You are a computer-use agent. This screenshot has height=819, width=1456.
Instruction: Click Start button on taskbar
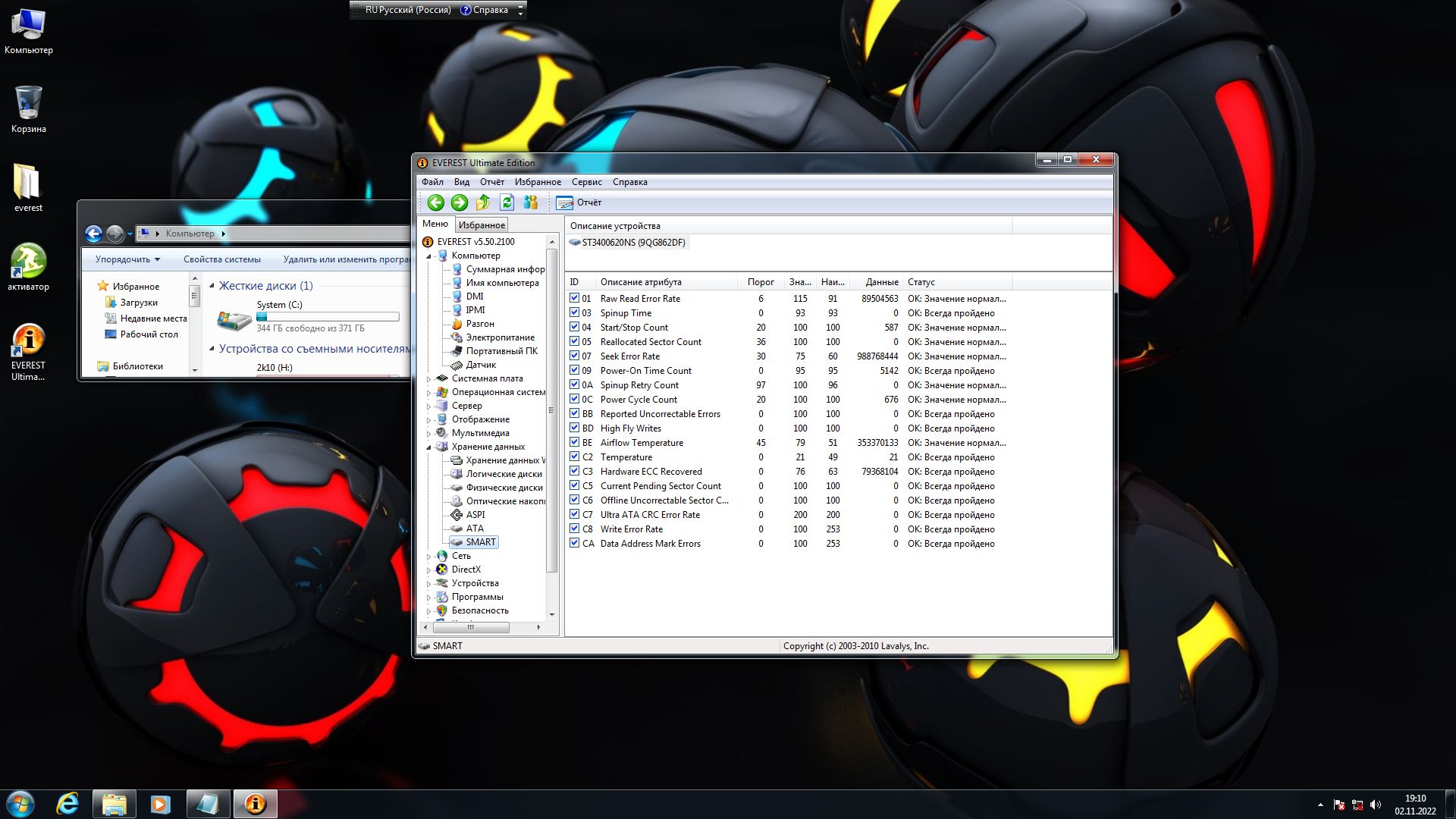[20, 804]
